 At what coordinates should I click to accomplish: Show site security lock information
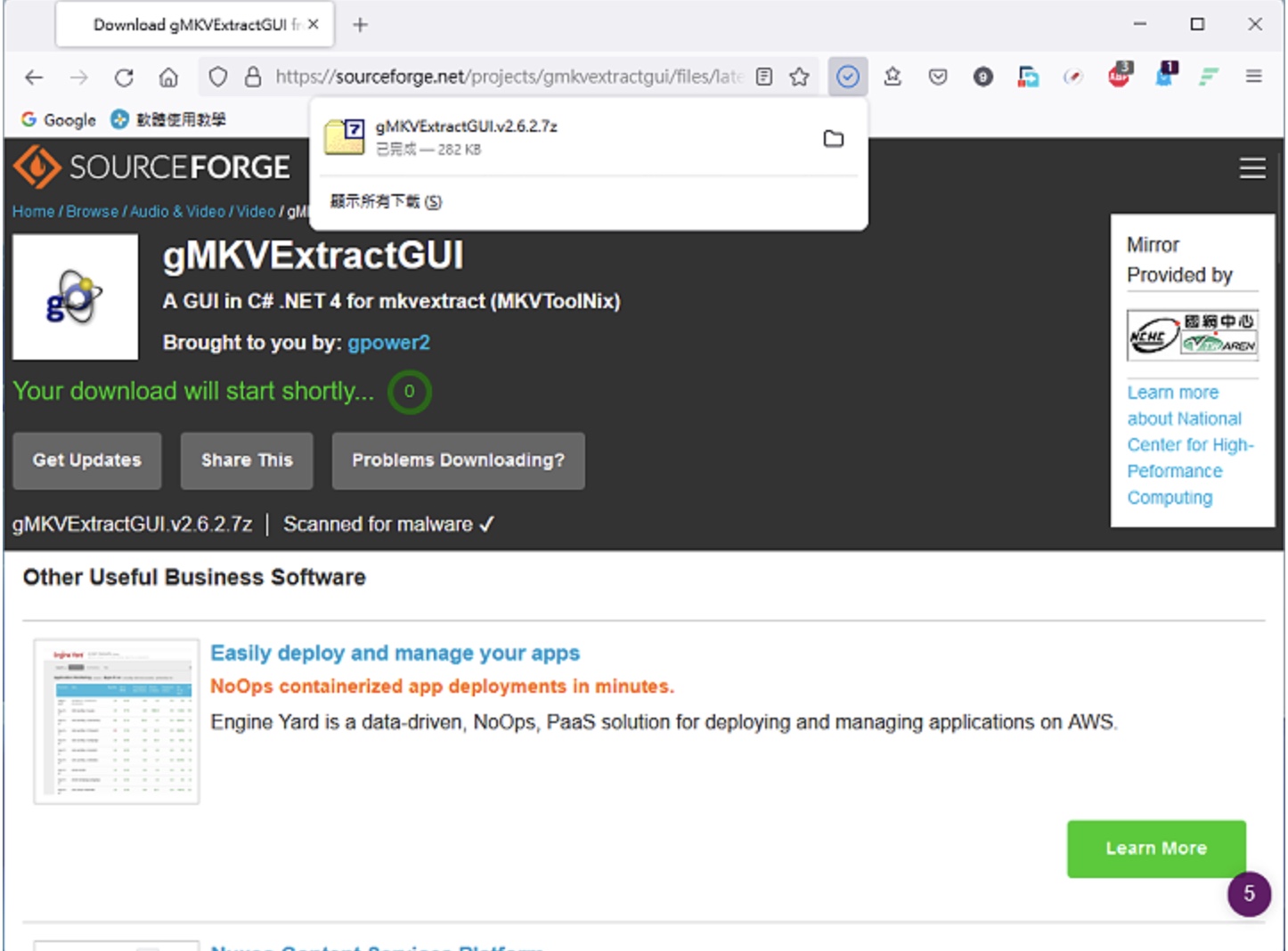click(253, 77)
